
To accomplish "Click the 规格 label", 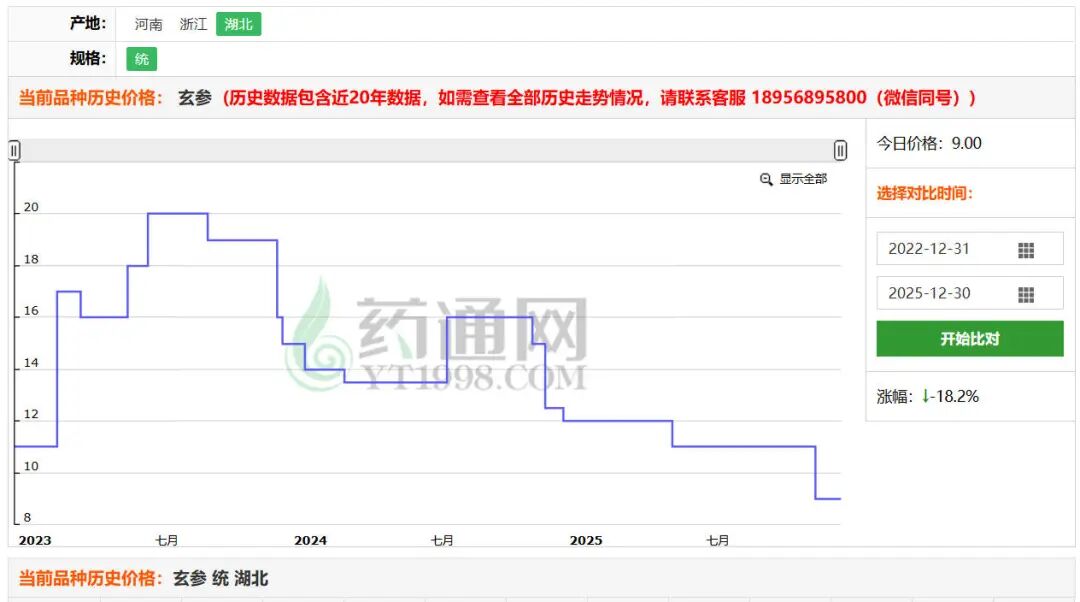I will [87, 59].
